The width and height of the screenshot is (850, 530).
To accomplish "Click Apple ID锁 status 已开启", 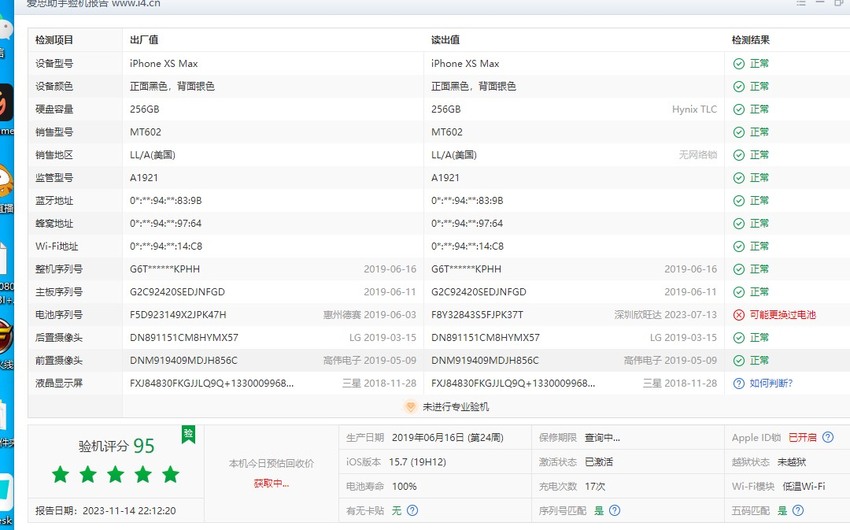I will (802, 438).
